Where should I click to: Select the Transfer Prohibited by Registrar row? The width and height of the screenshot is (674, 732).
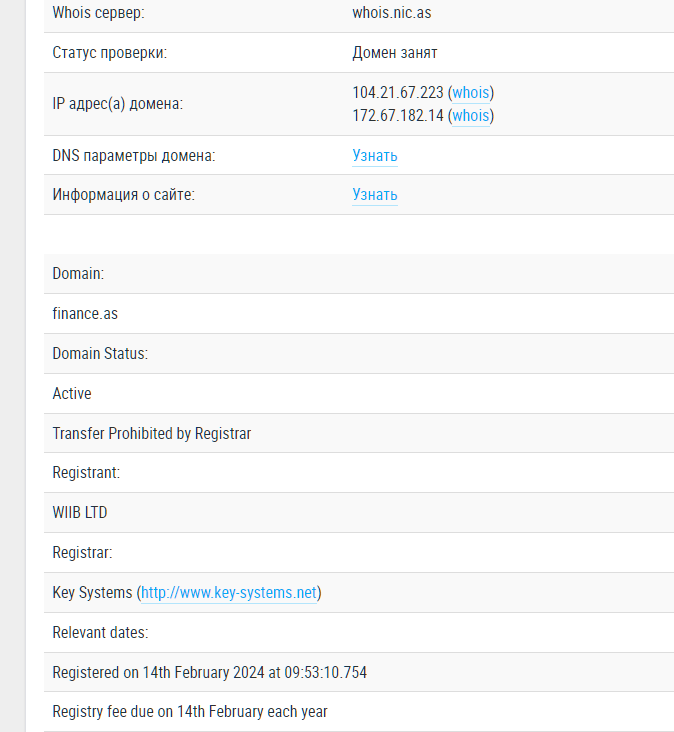coord(152,434)
